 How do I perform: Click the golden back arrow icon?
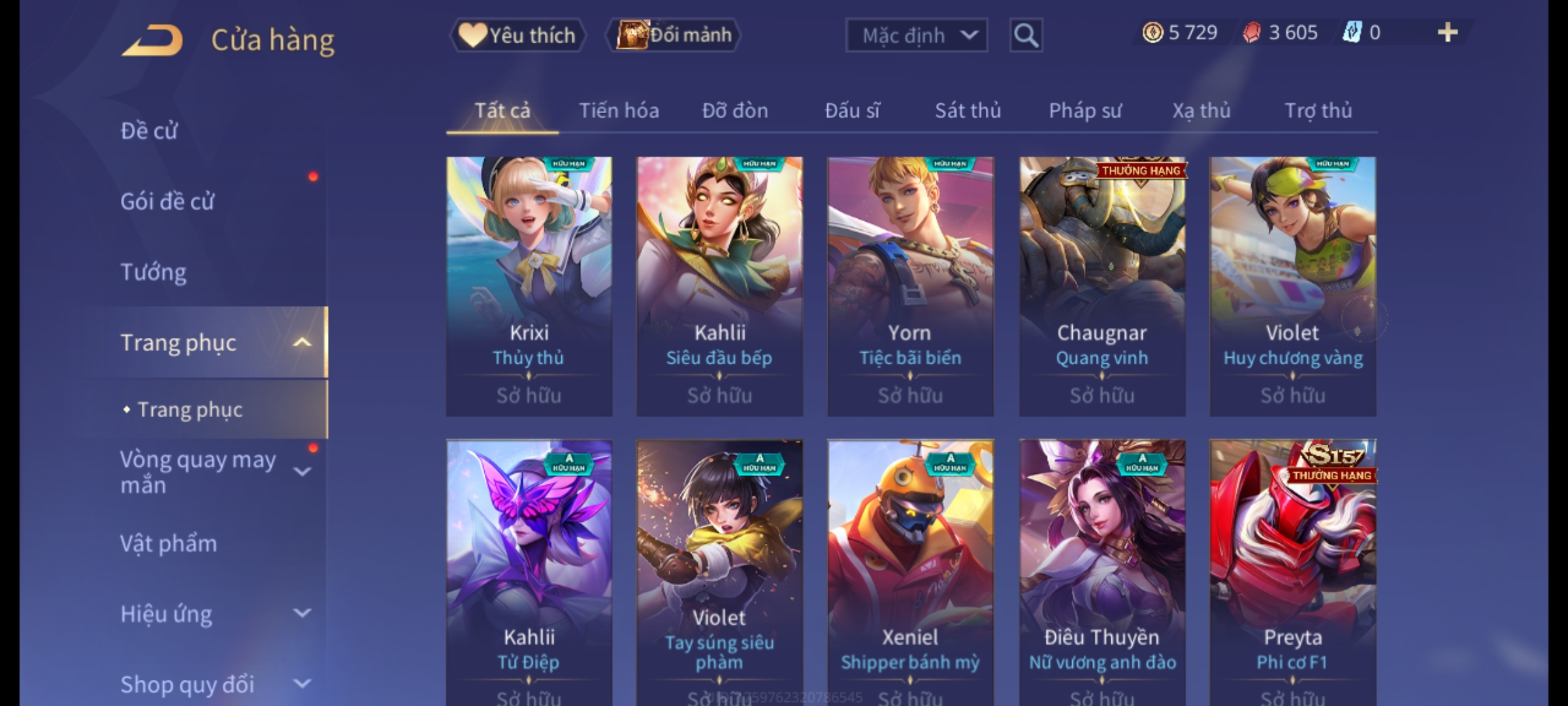tap(152, 41)
